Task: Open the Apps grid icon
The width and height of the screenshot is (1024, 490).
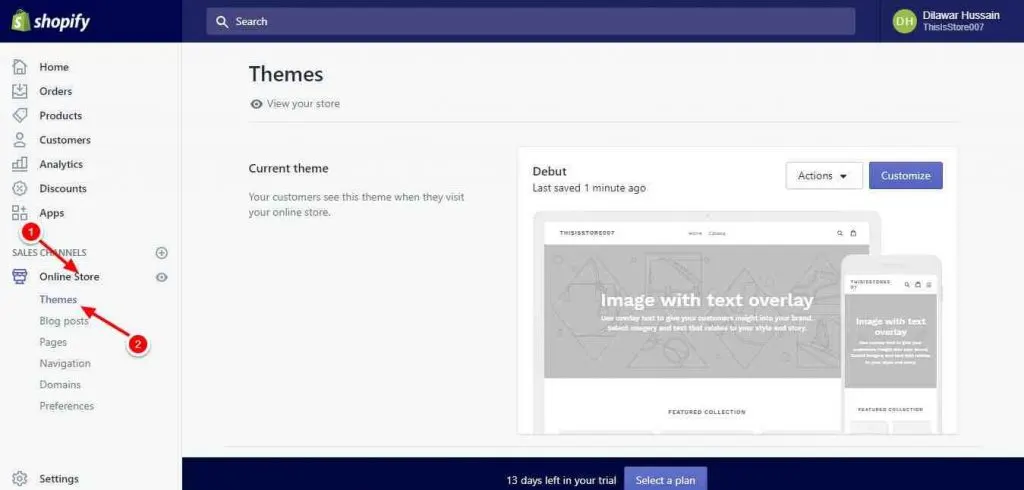Action: pyautogui.click(x=20, y=212)
